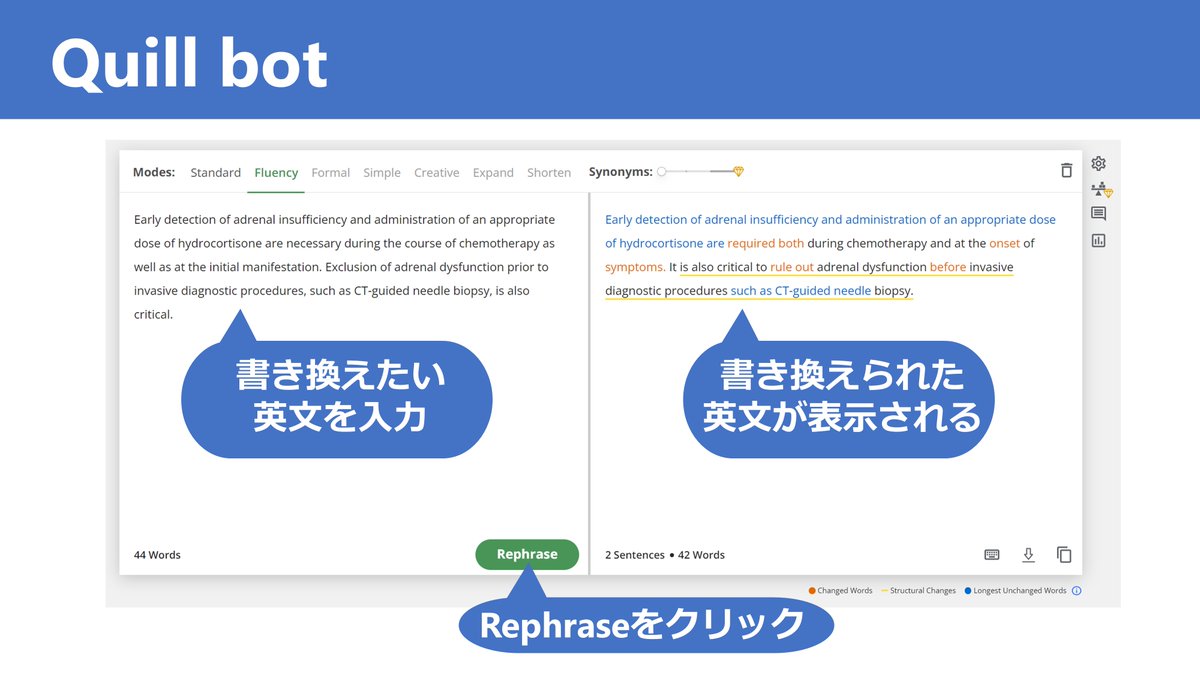Click the changed word "symptoms." in output
Screen dimensions: 1200x675
tap(635, 267)
